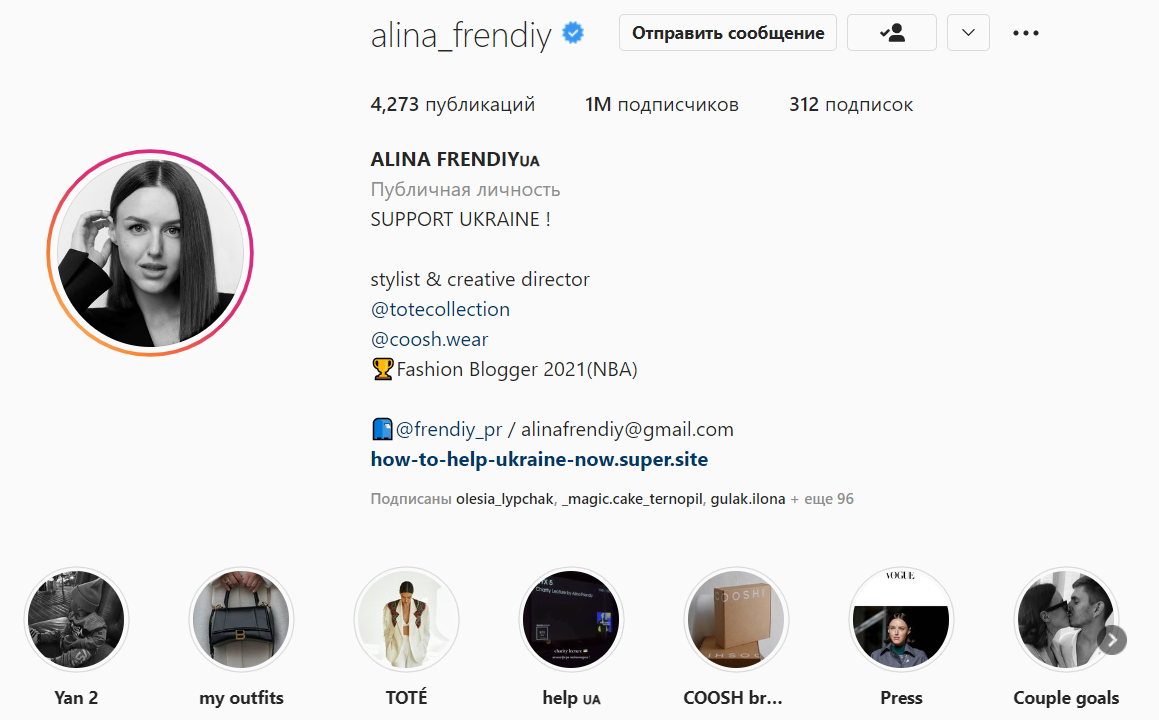1159x720 pixels.
Task: Open the my outfits highlight
Action: [241, 619]
